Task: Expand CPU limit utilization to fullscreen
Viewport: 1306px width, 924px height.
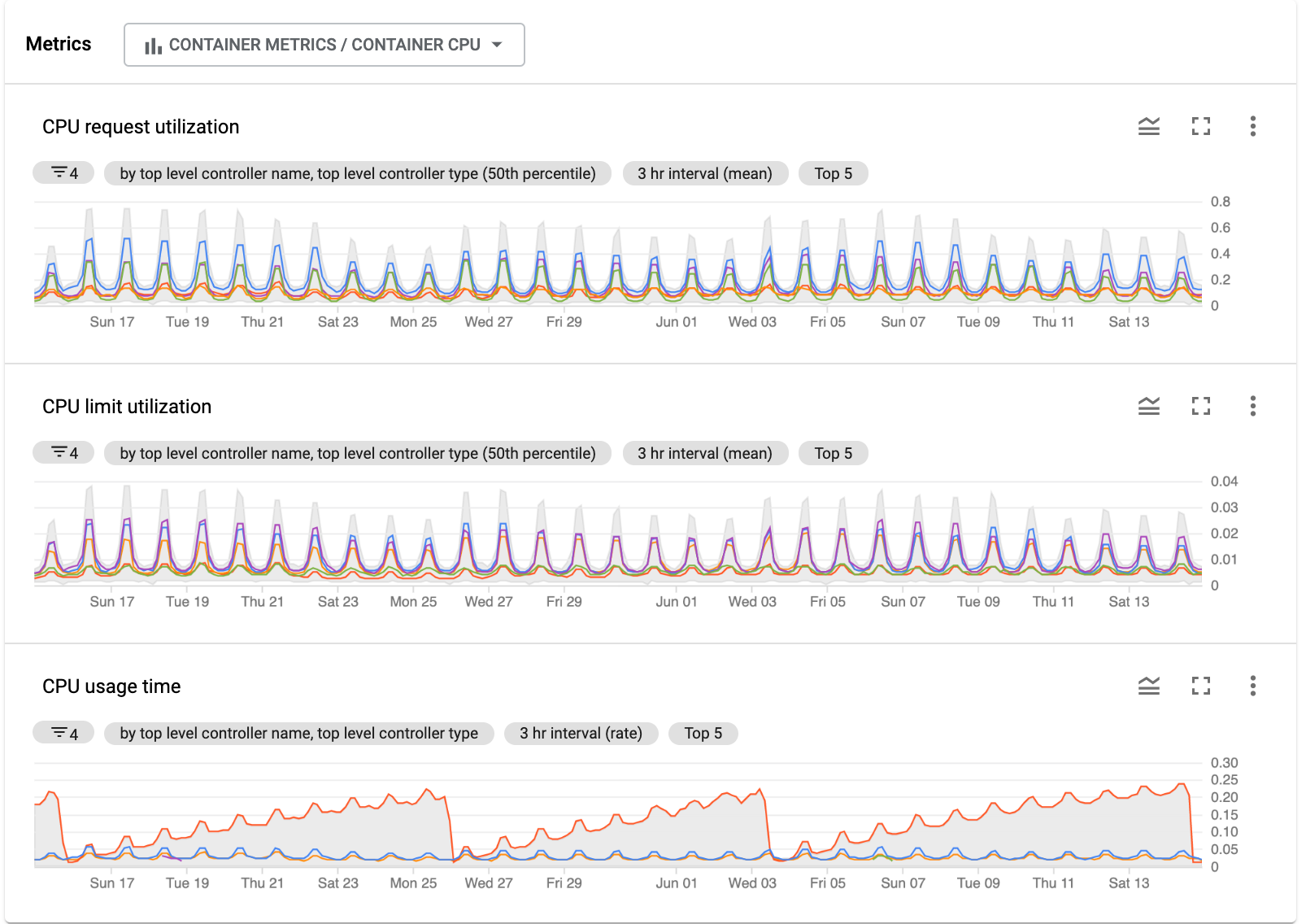Action: [1201, 406]
